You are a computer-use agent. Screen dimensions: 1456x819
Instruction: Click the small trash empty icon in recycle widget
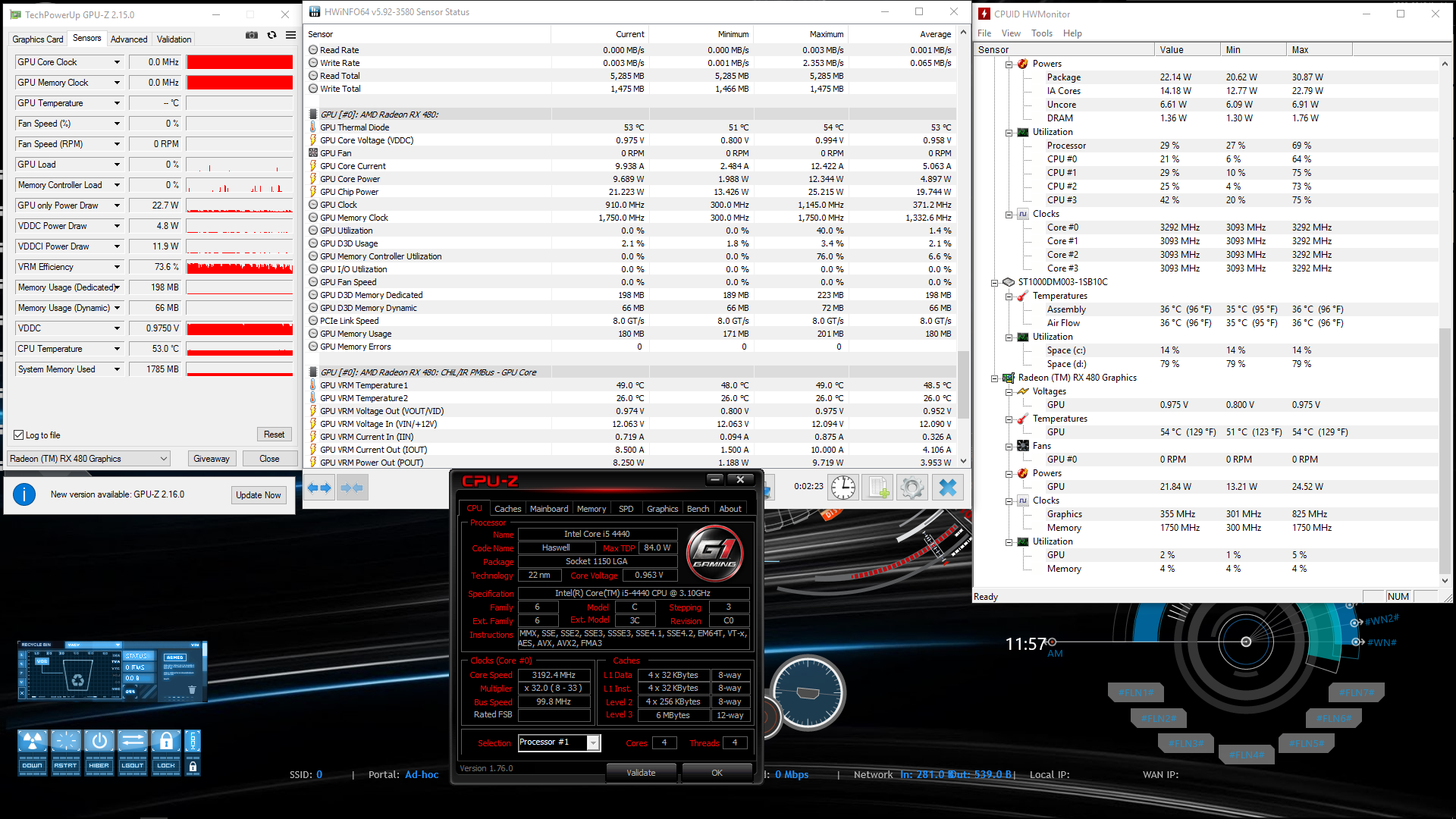192,690
